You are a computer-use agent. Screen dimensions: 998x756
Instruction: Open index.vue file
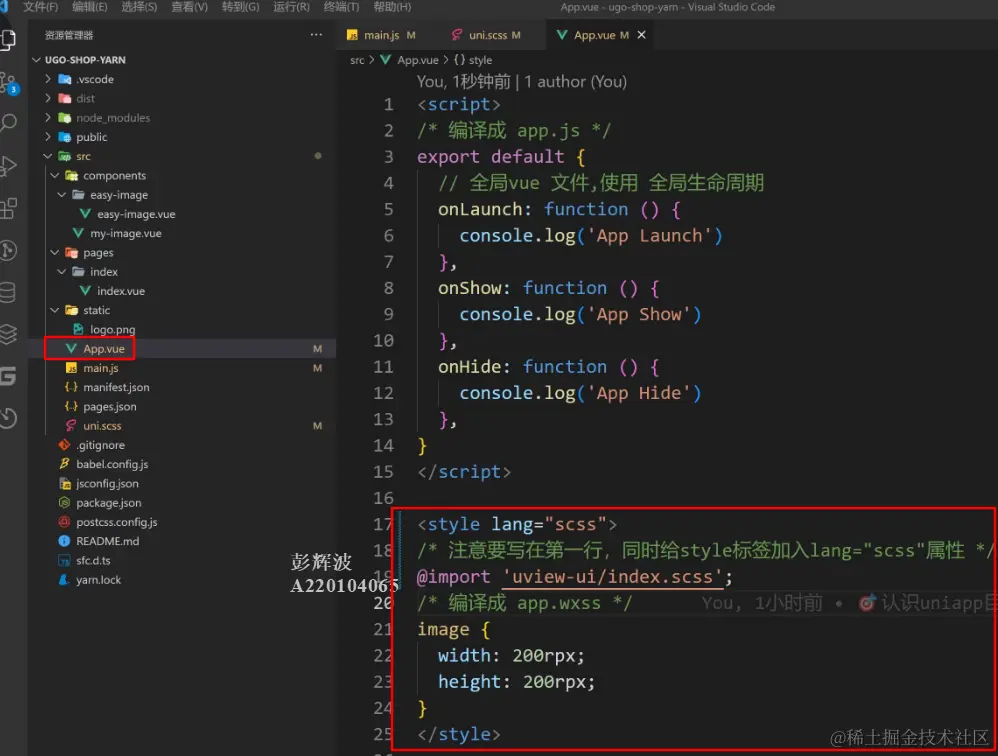click(x=181, y=291)
